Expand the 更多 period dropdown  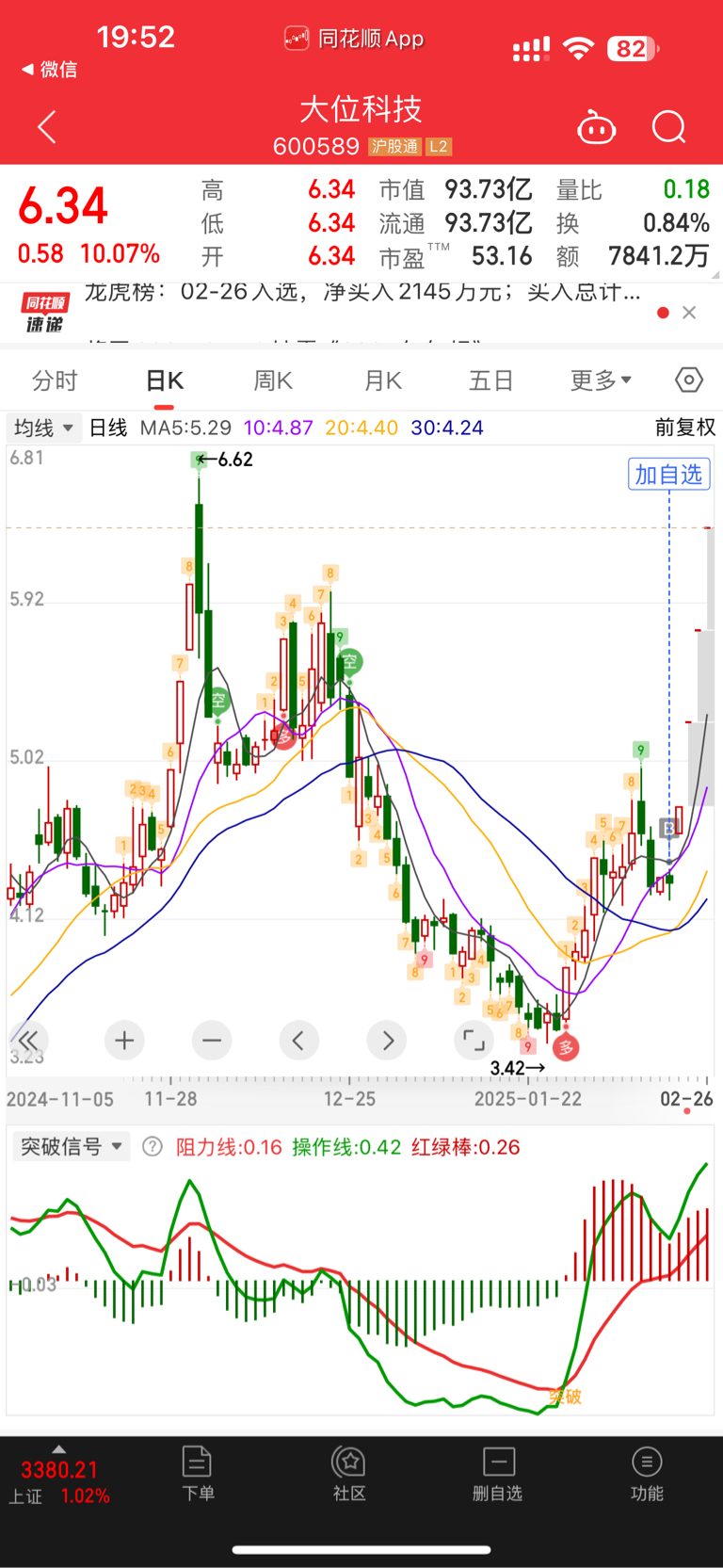tap(601, 380)
